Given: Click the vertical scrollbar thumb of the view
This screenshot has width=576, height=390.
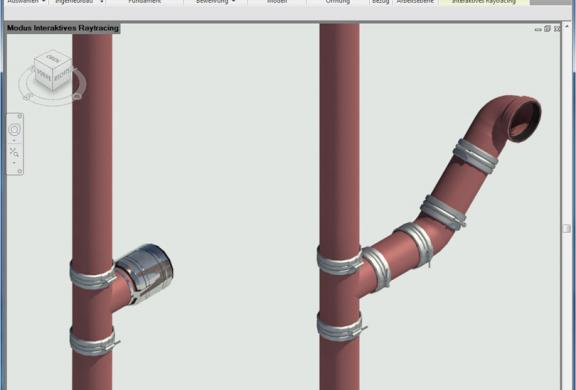Looking at the screenshot, I should (x=567, y=228).
